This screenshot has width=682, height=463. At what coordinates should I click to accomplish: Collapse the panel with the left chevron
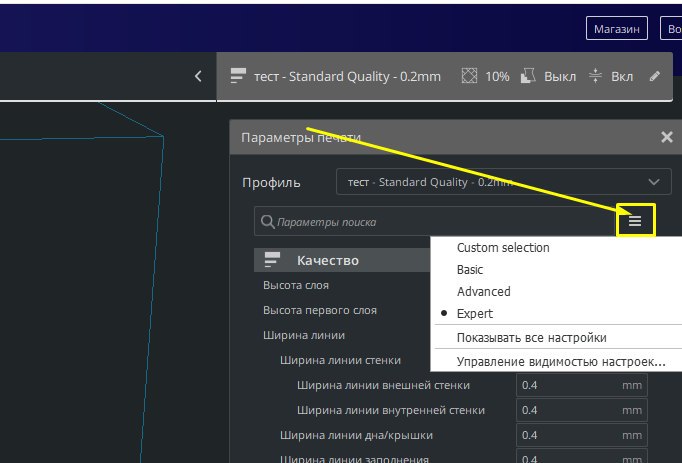click(198, 76)
